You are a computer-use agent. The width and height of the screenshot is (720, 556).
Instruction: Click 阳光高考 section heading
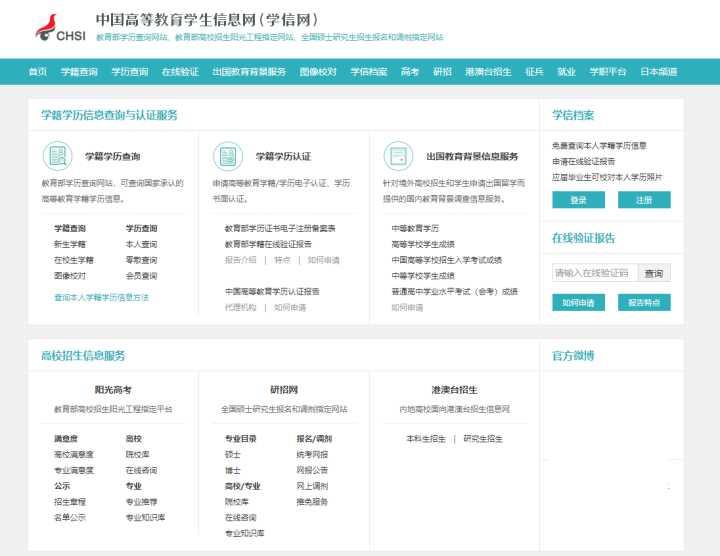click(113, 390)
